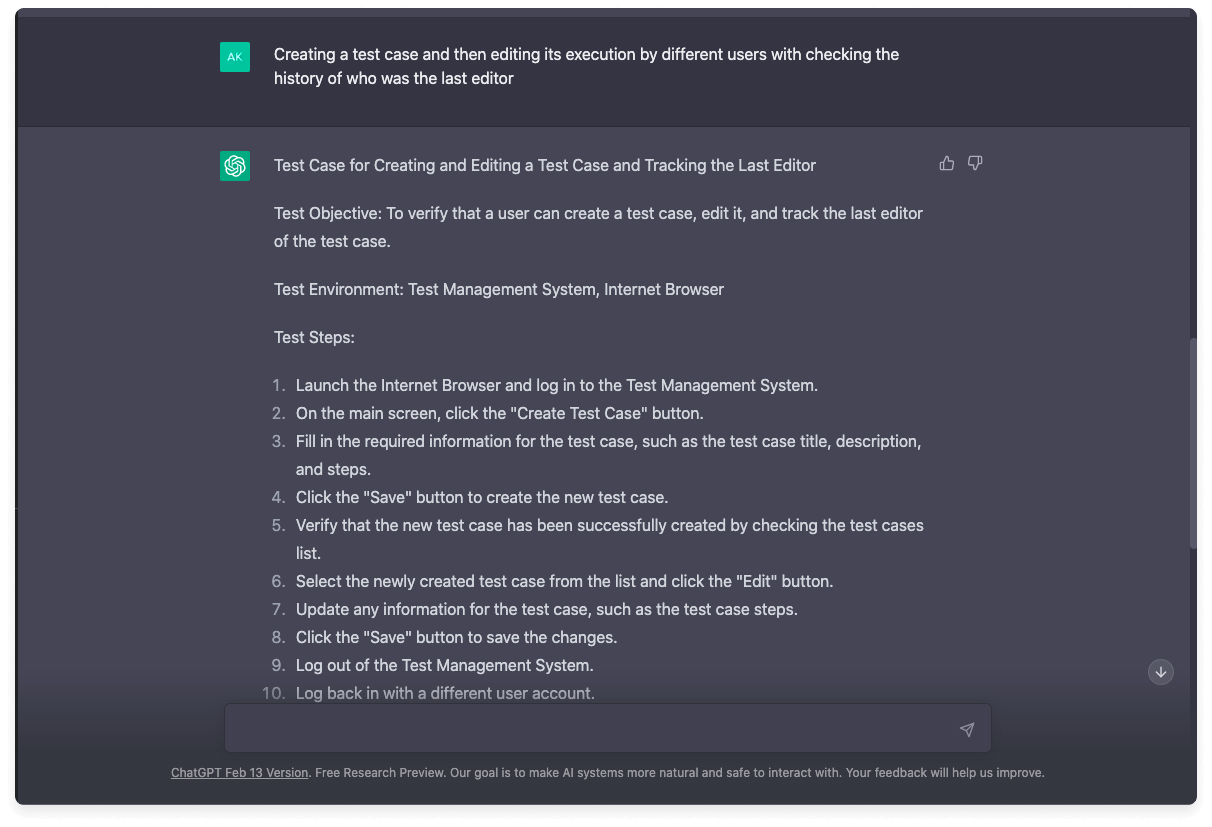Click step 2 mentioning the Create Test Case button
The width and height of the screenshot is (1212, 827).
tap(499, 414)
